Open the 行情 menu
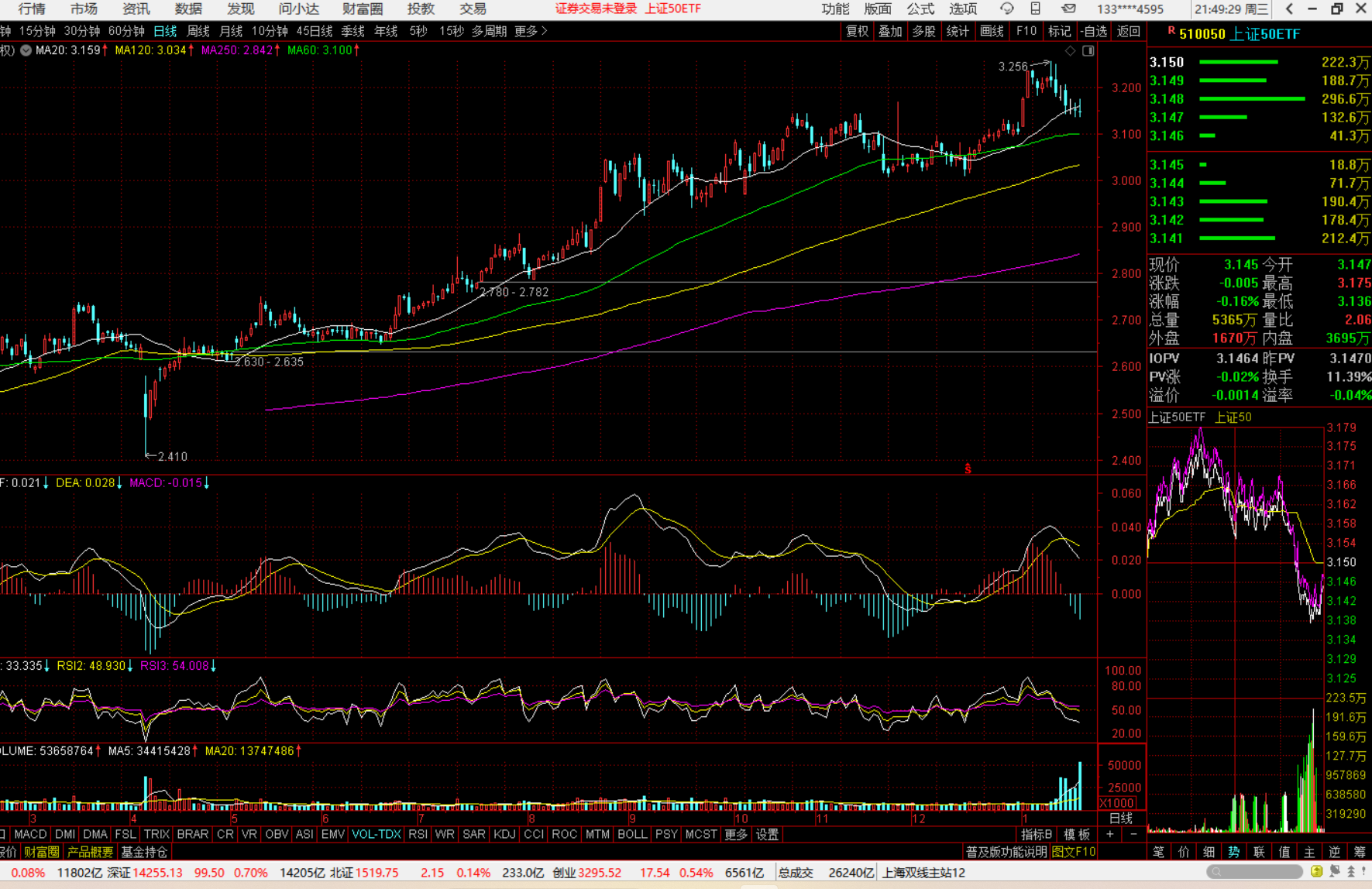1372x889 pixels. tap(32, 9)
